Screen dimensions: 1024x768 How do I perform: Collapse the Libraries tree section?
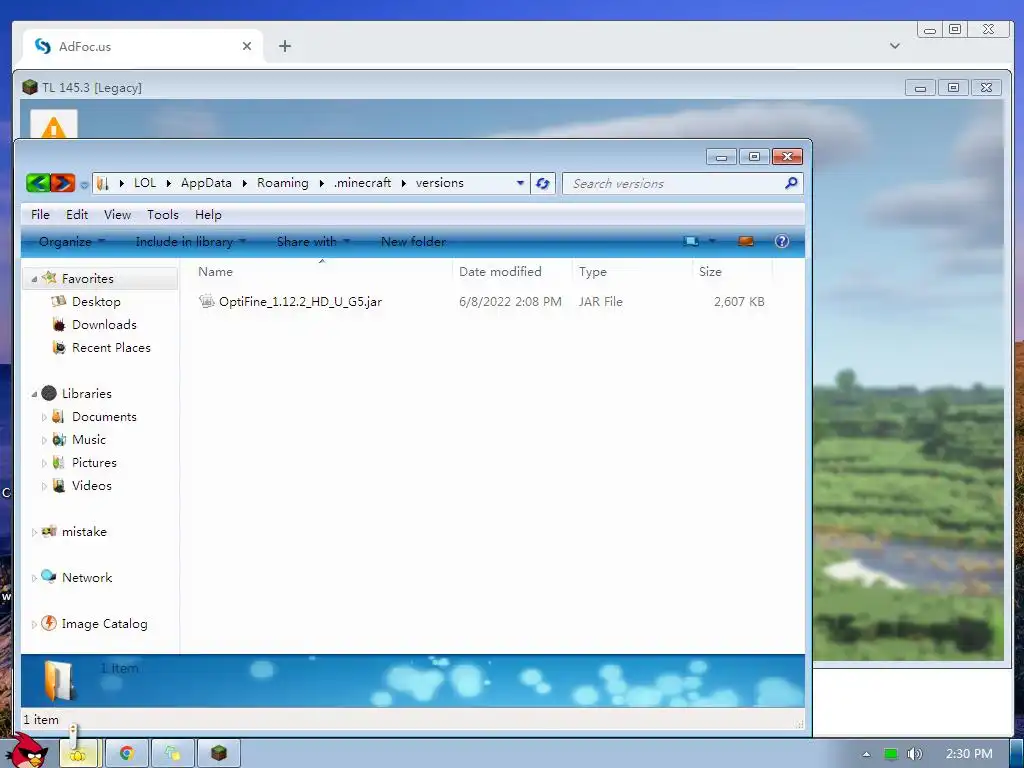click(34, 394)
